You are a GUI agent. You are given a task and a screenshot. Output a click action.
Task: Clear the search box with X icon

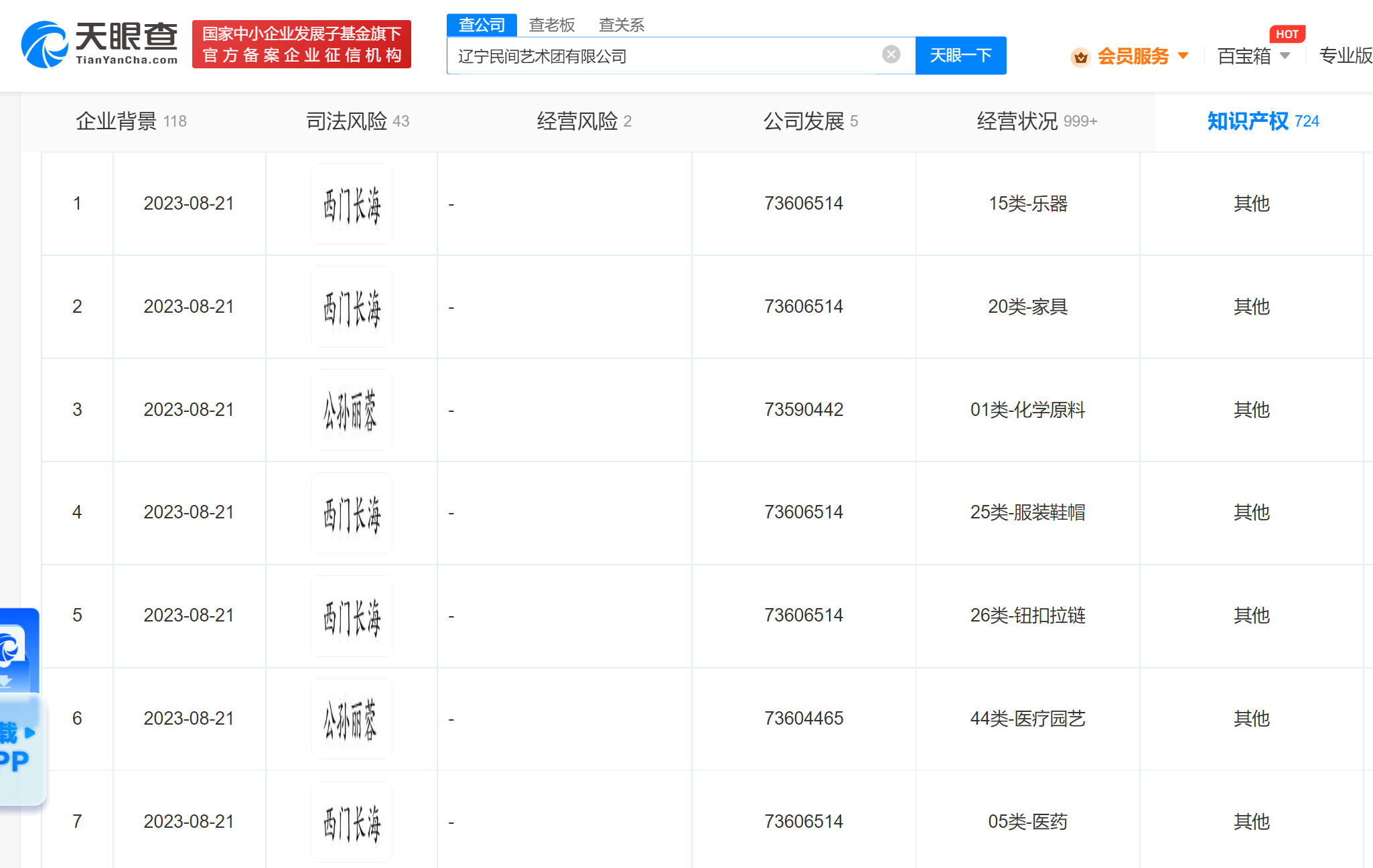[891, 54]
